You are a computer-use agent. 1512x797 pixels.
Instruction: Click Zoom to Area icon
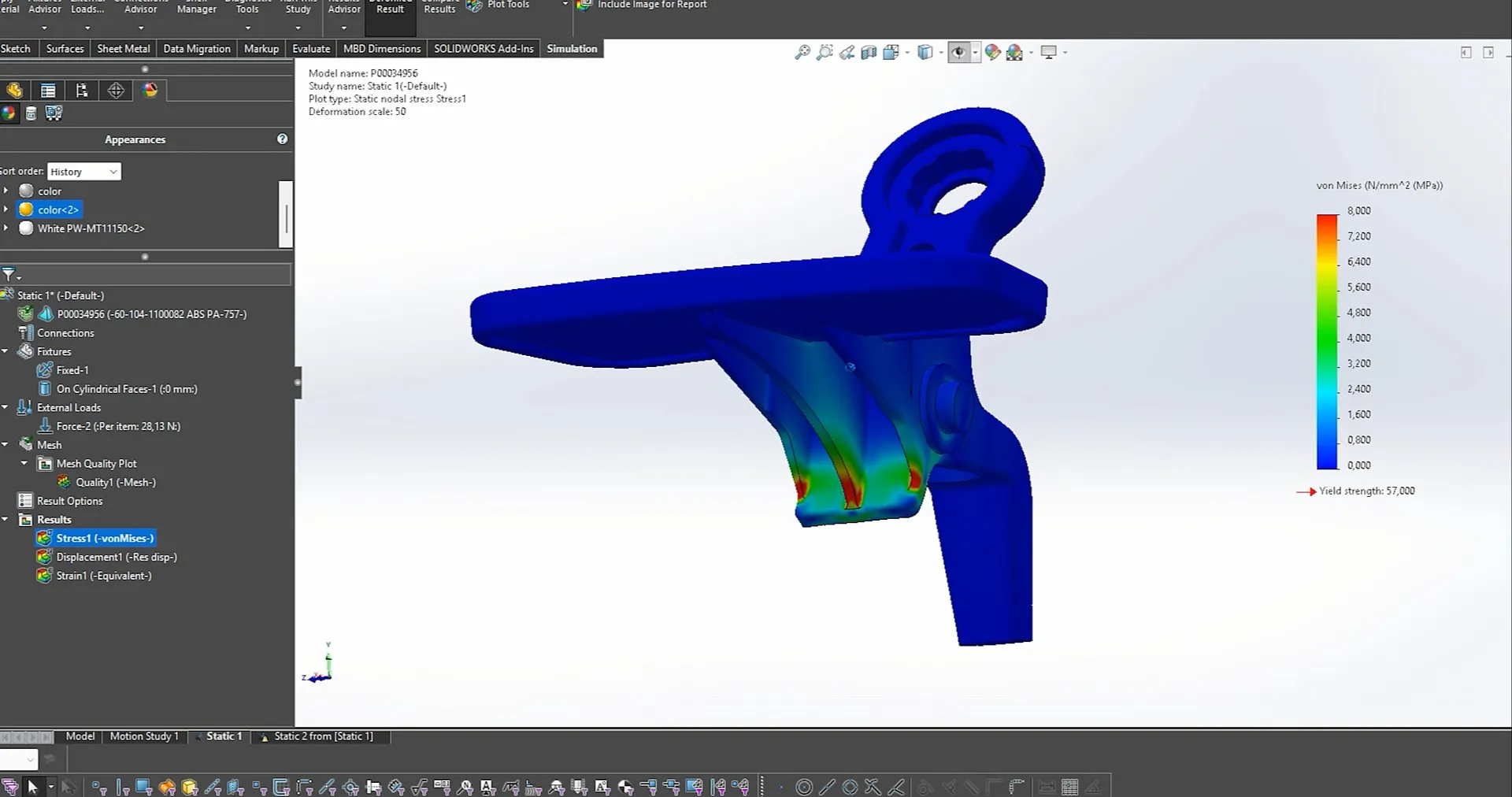[825, 53]
